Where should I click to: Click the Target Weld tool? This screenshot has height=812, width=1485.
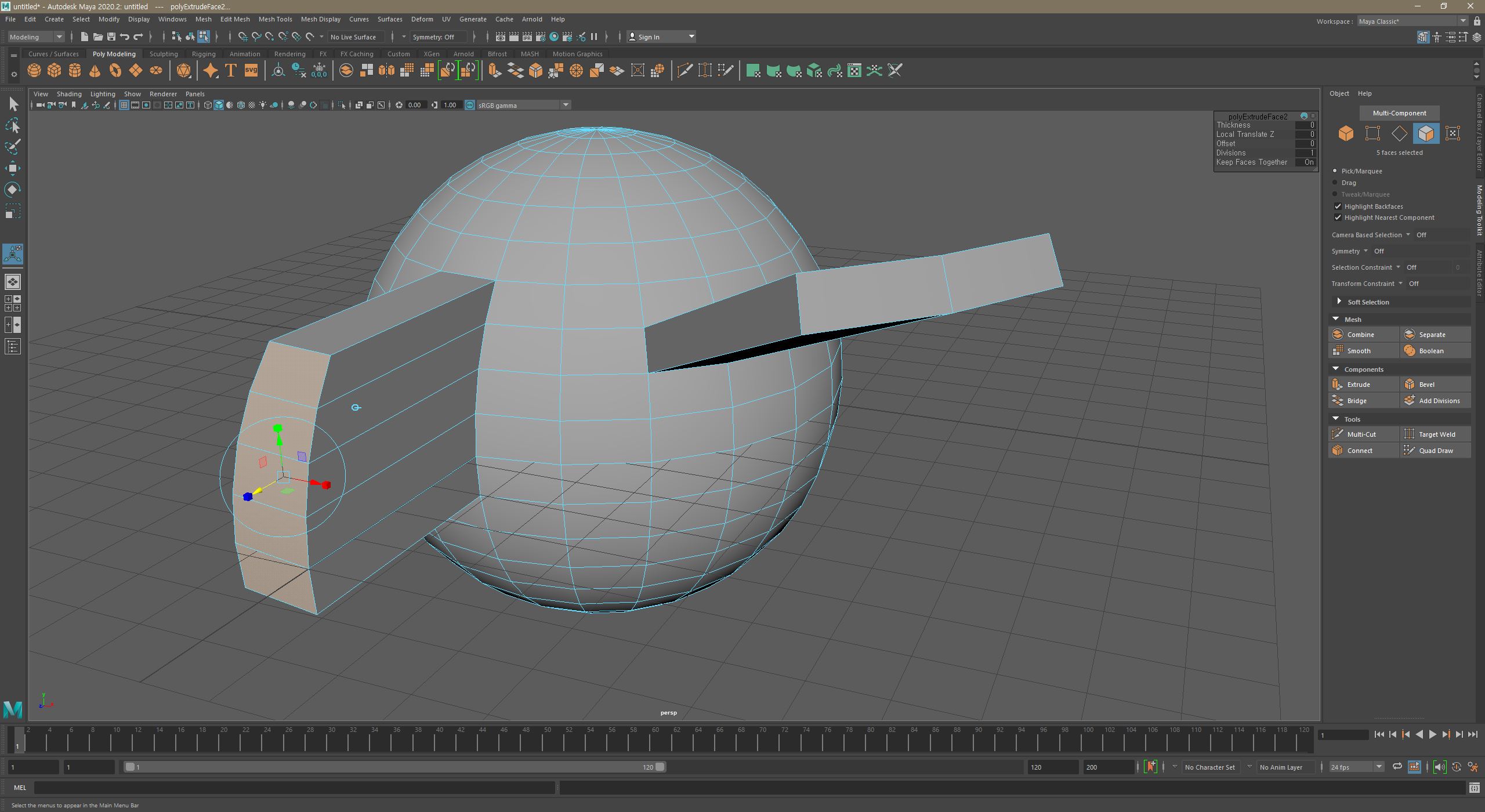1436,434
